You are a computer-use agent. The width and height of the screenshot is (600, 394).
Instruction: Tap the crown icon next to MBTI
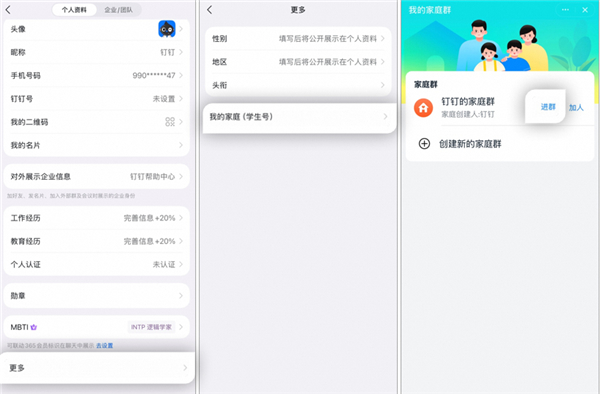tap(34, 327)
